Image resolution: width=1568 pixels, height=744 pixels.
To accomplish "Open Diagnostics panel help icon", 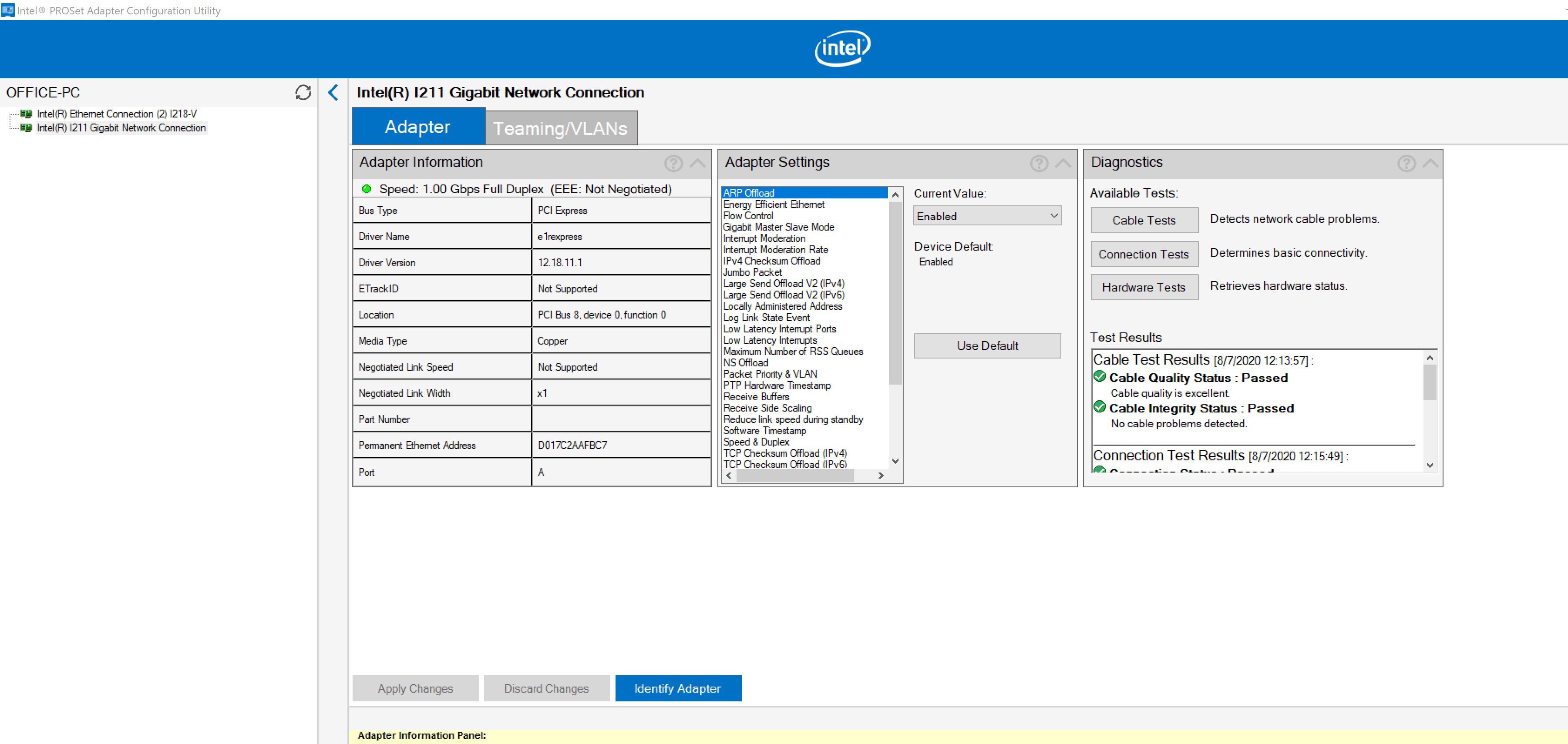I will 1406,163.
